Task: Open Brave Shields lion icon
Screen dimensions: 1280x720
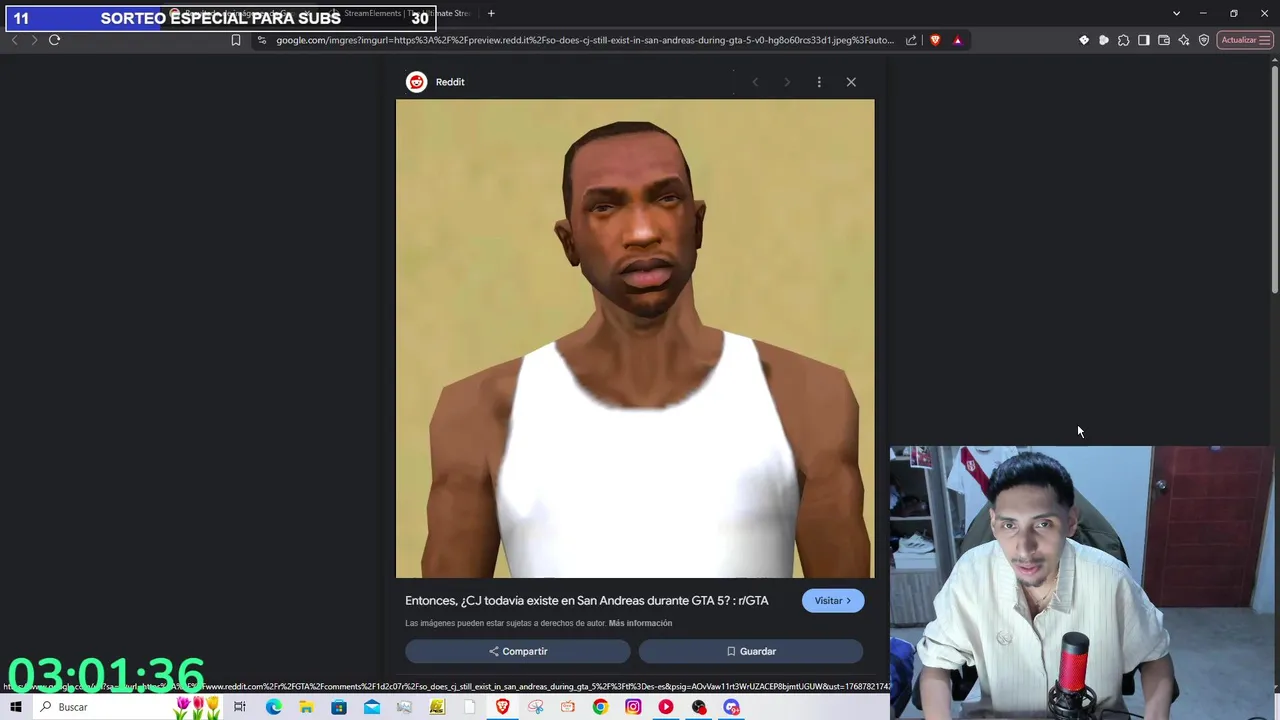Action: (935, 40)
